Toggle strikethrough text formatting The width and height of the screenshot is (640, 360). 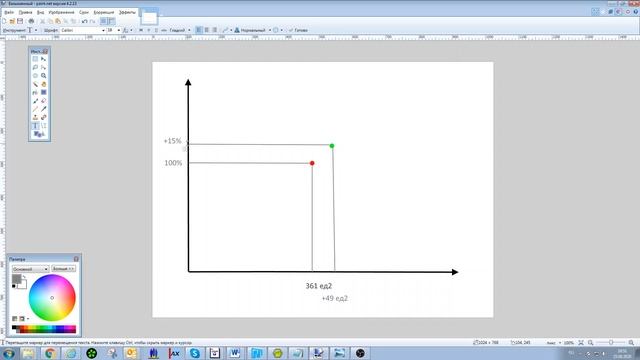coord(164,30)
